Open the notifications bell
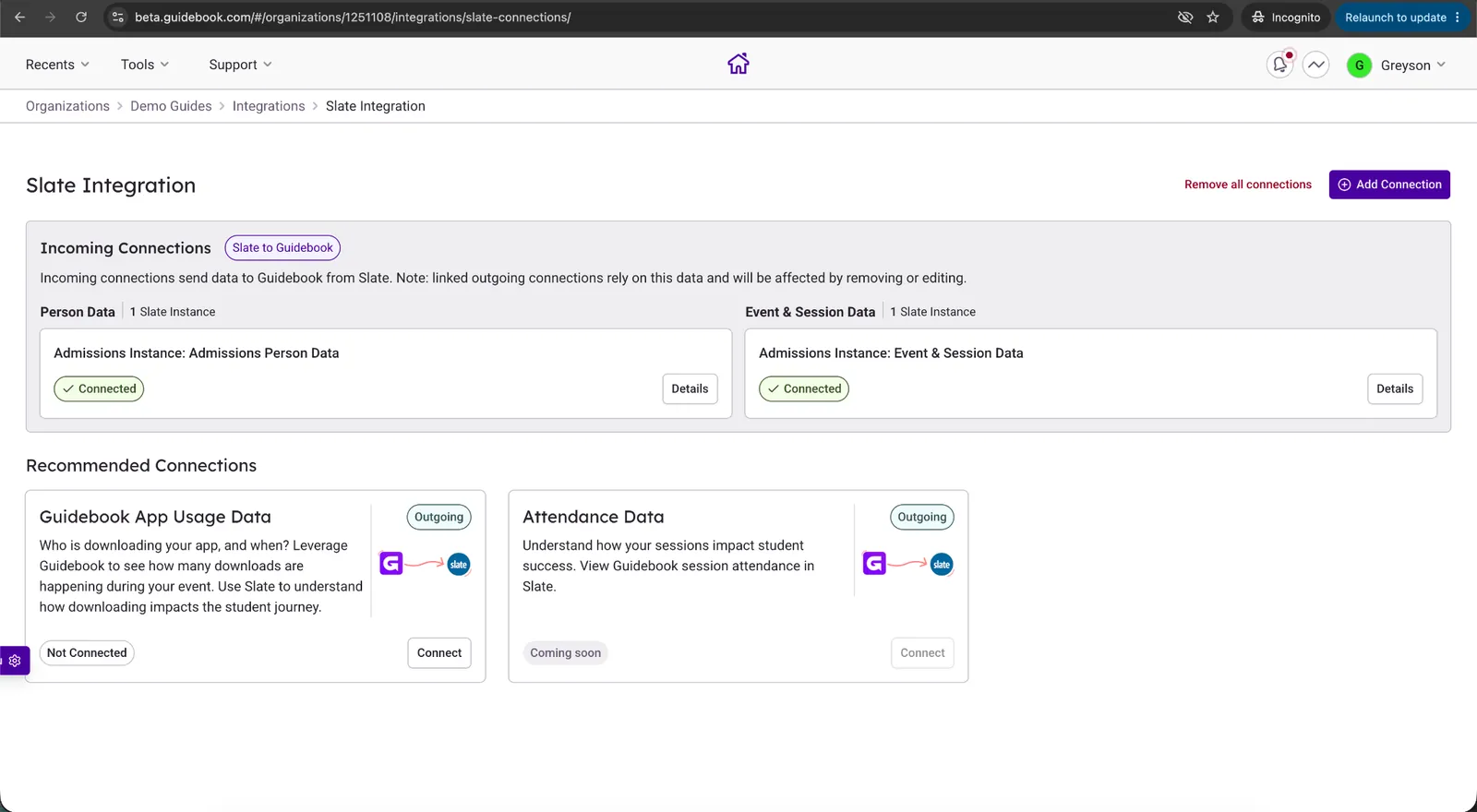The height and width of the screenshot is (812, 1477). click(1279, 65)
